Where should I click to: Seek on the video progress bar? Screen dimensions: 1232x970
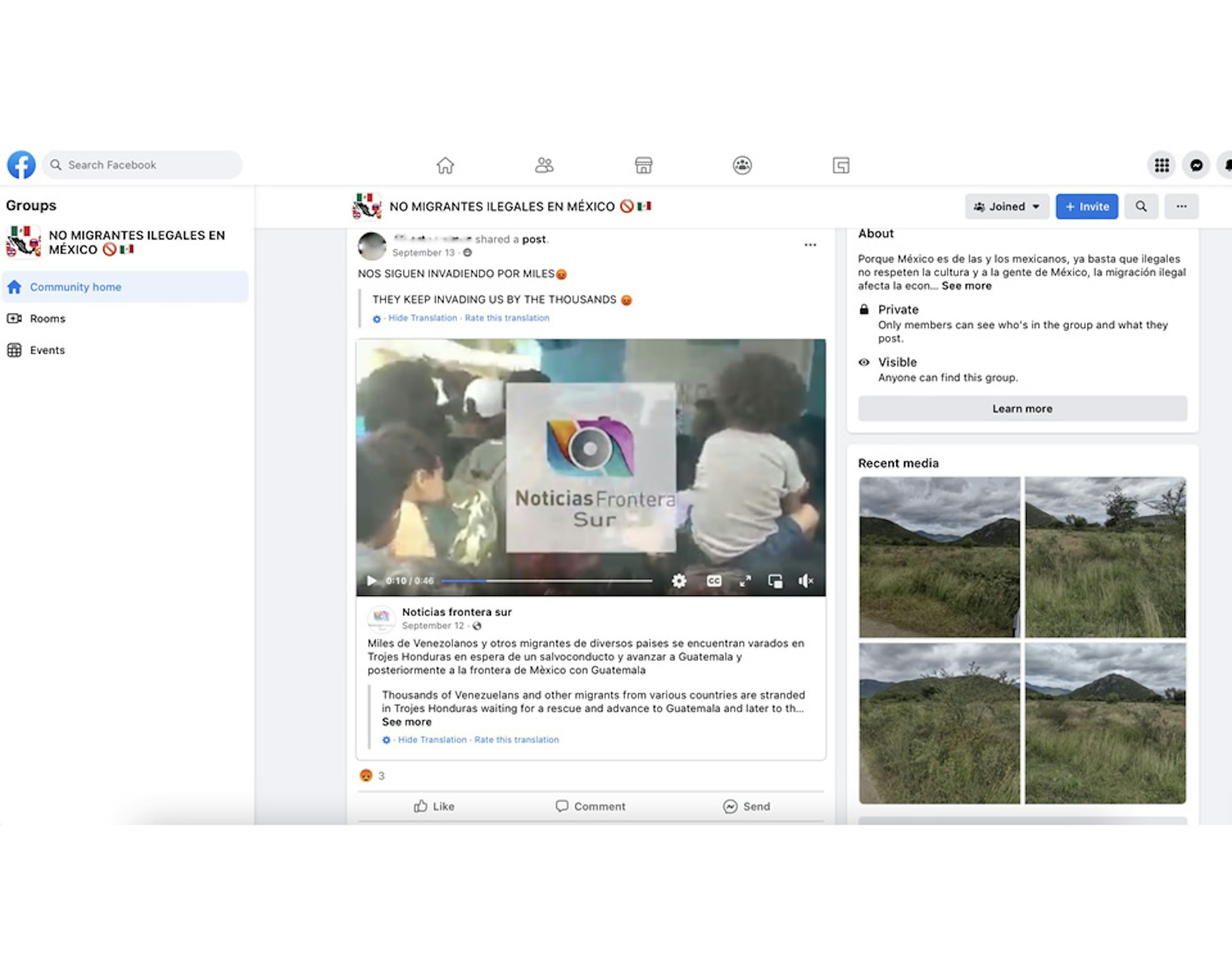click(546, 581)
